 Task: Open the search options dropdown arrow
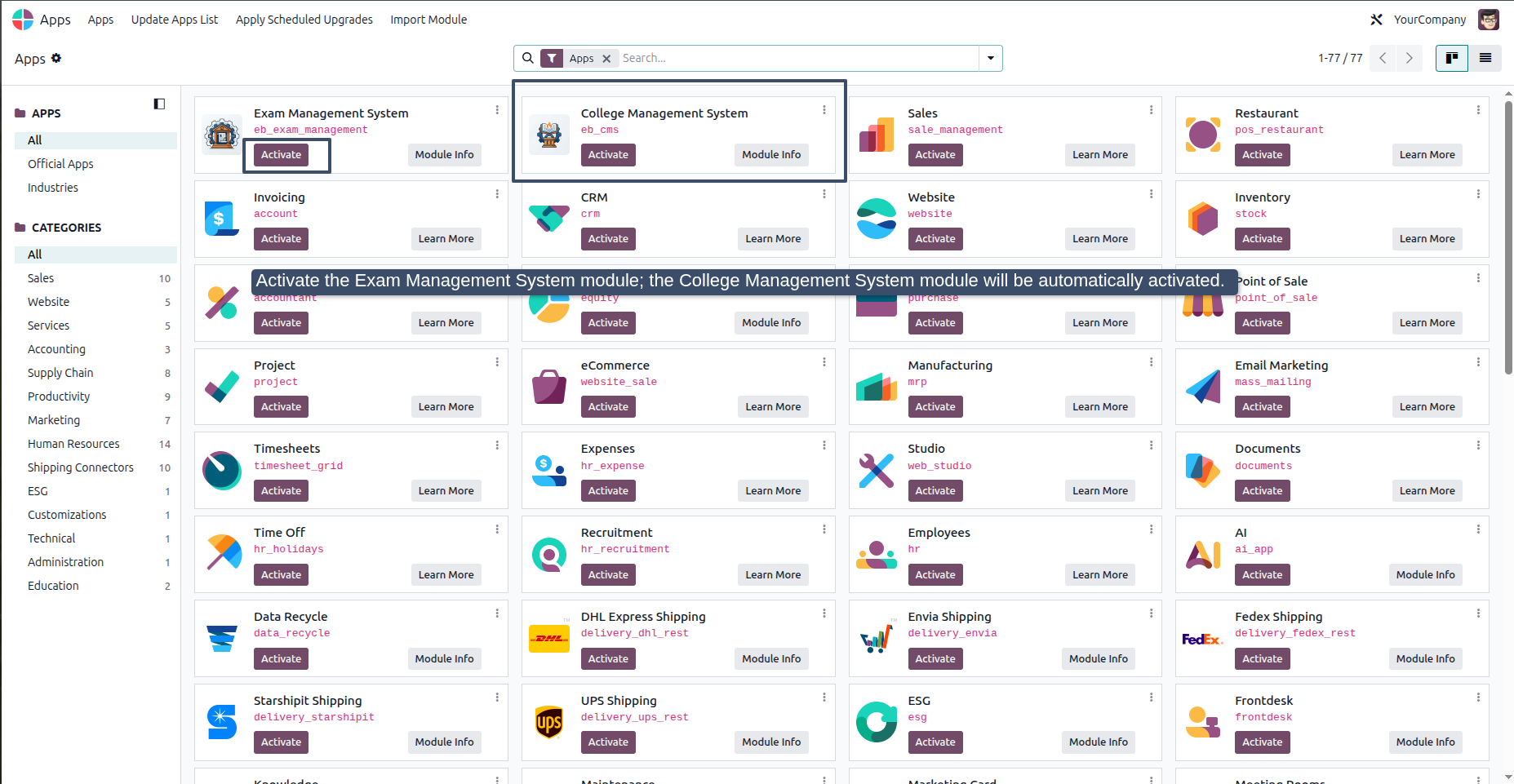pos(991,58)
